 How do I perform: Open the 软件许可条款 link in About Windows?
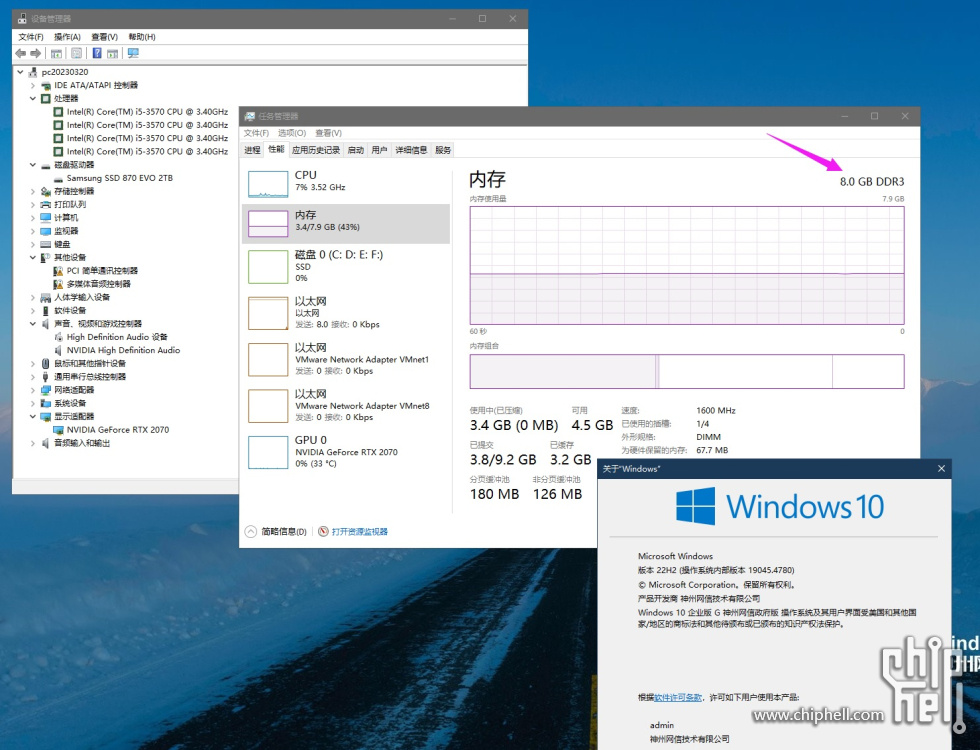click(x=678, y=698)
